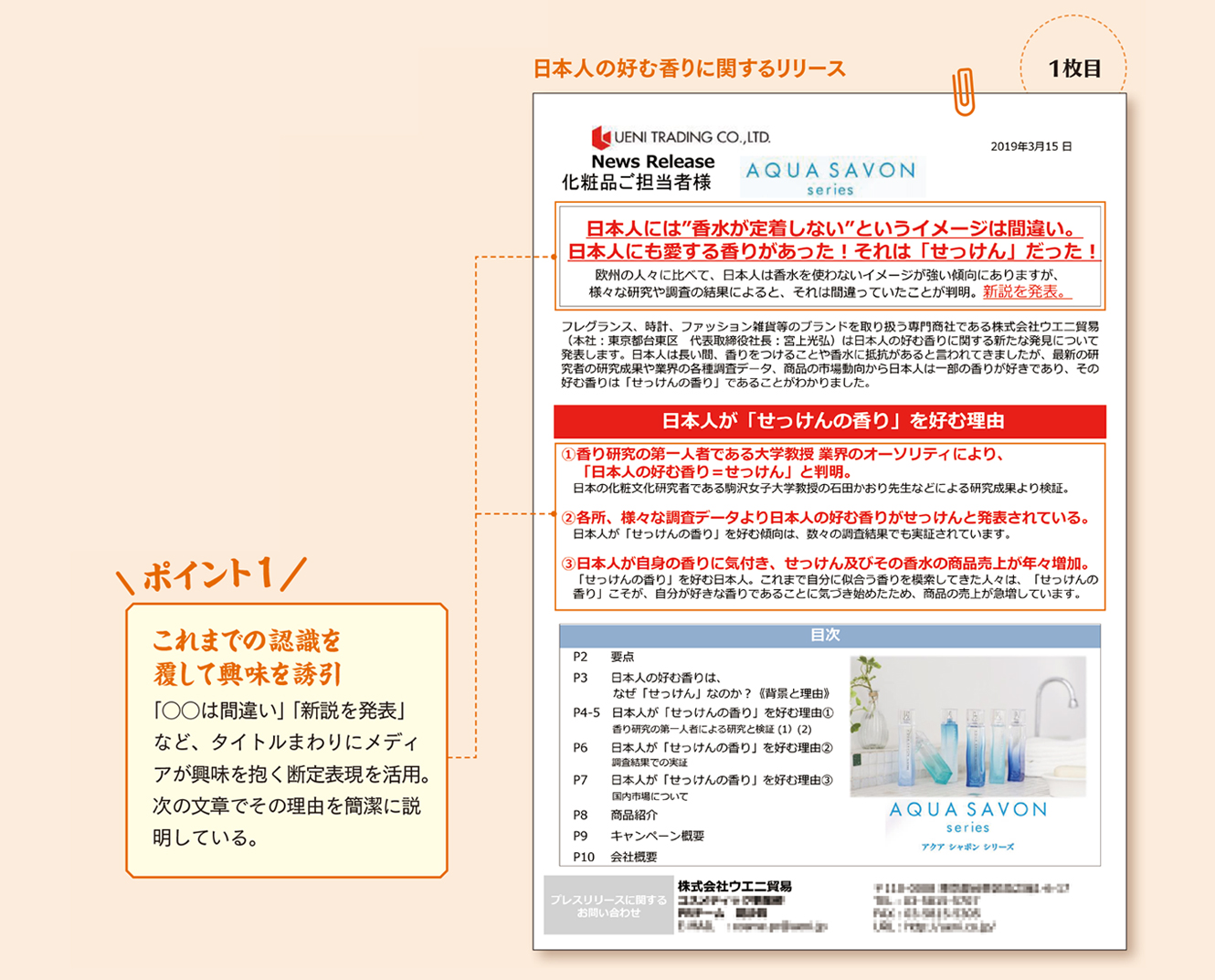Click callout text '「○○は間違い」「新説を発表」'
The width and height of the screenshot is (1215, 980).
coord(279,711)
